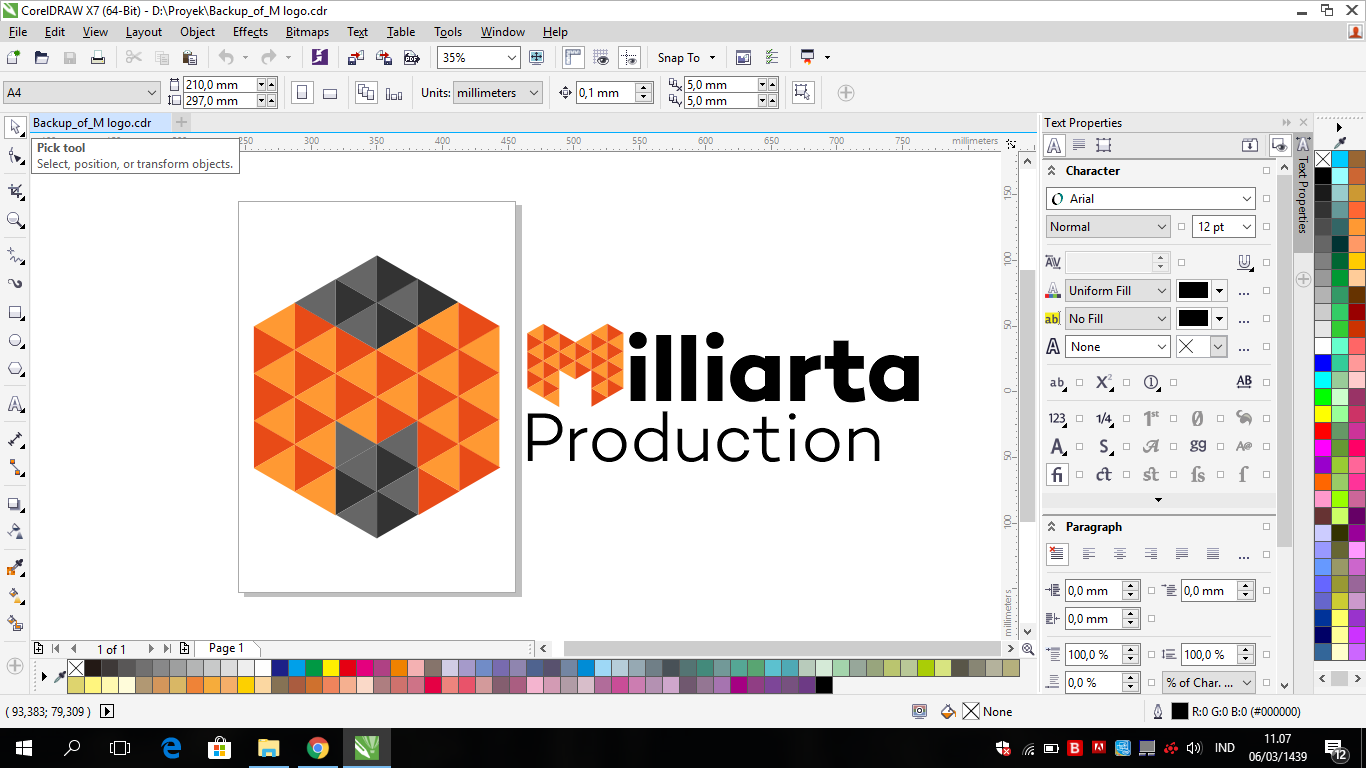The image size is (1366, 768).
Task: Select the Interactive Fill tool at toolbox bottom
Action: tap(15, 622)
